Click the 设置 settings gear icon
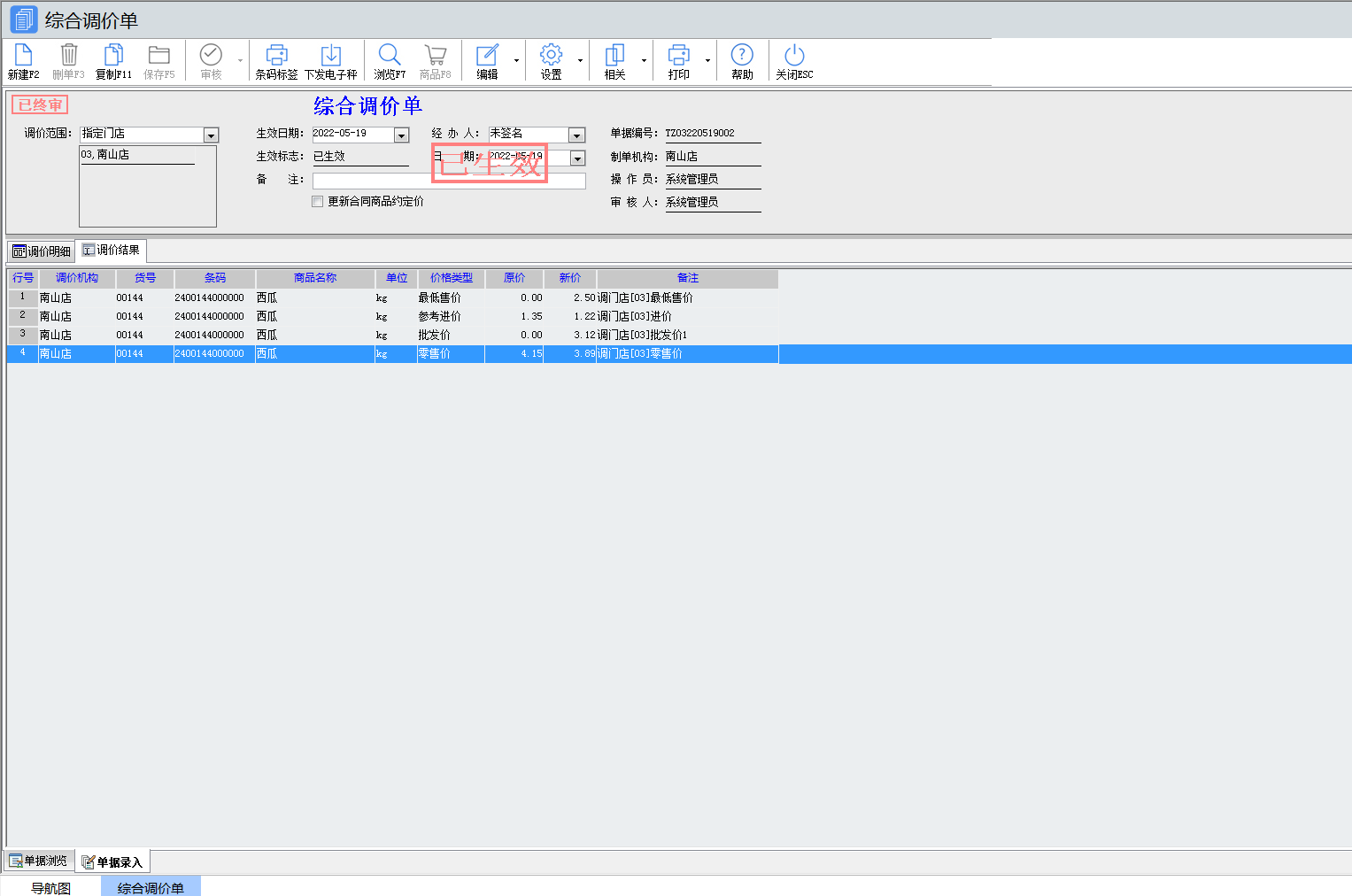The height and width of the screenshot is (896, 1352). coord(551,56)
